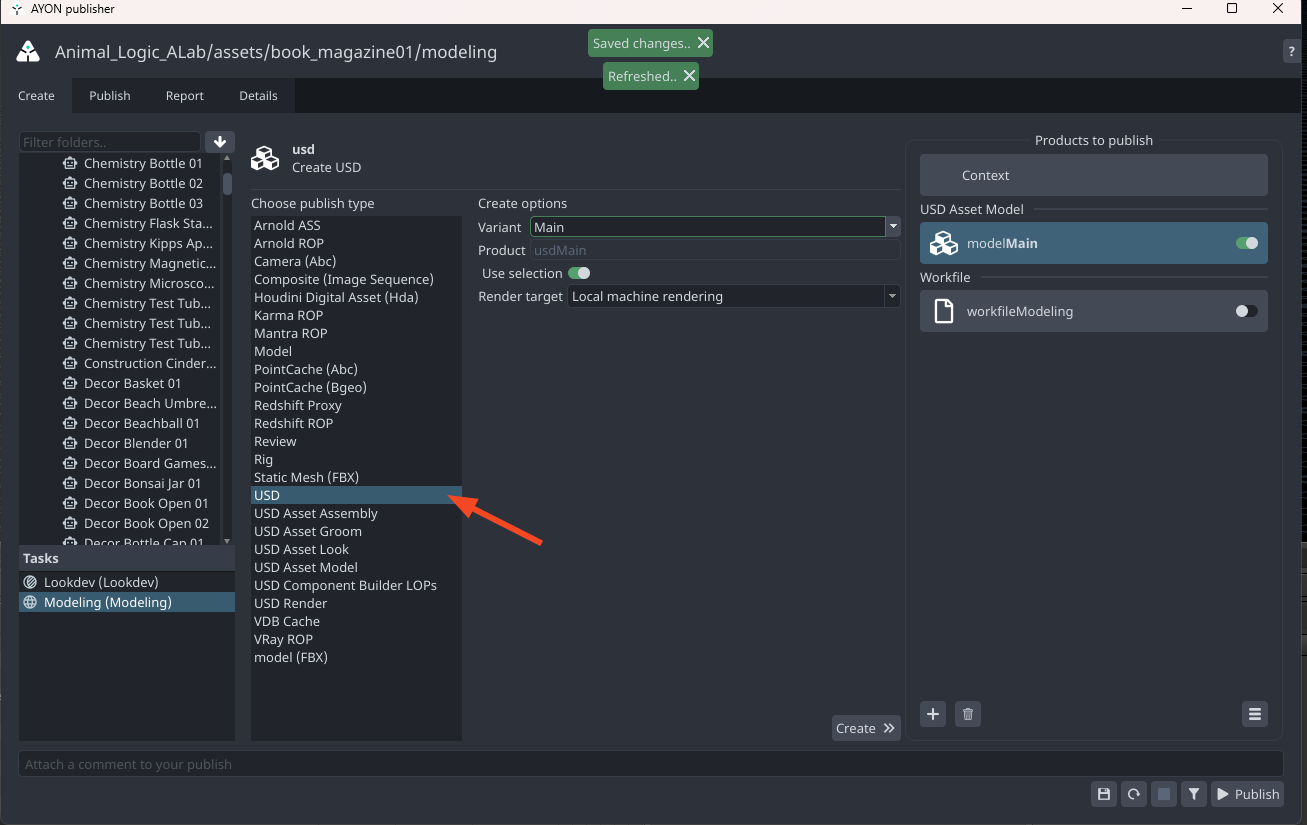1307x825 pixels.
Task: Switch to the Create tab
Action: [36, 96]
